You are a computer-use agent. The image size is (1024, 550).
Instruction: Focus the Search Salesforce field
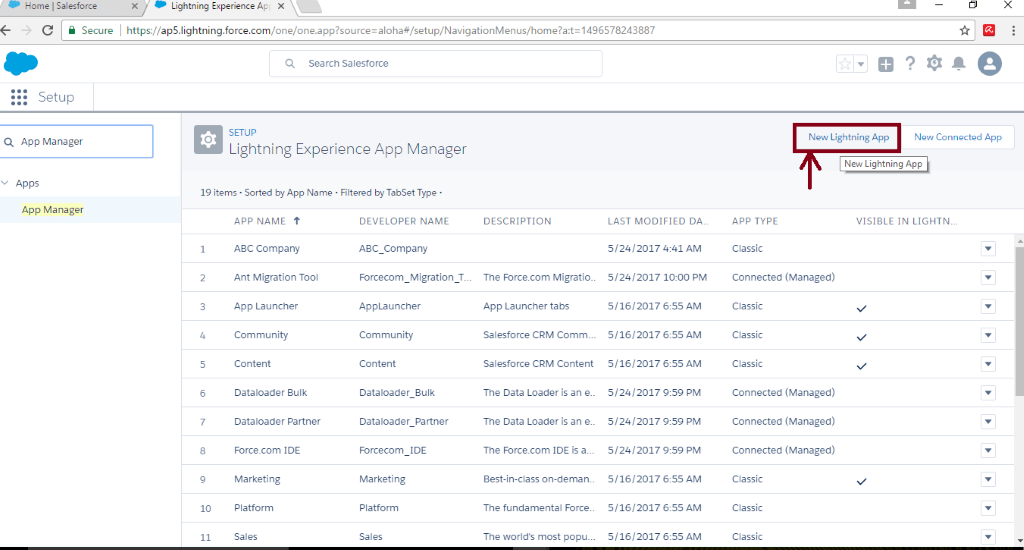436,63
